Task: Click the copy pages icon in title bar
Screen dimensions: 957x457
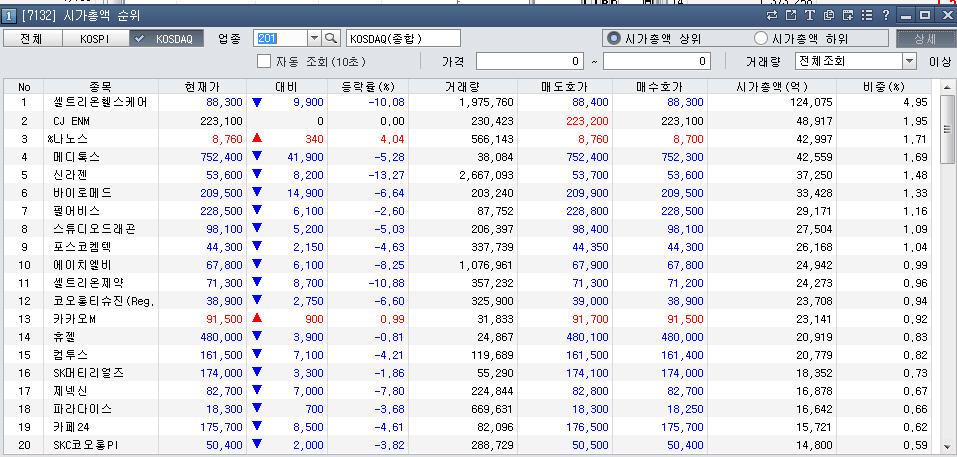Action: (829, 15)
